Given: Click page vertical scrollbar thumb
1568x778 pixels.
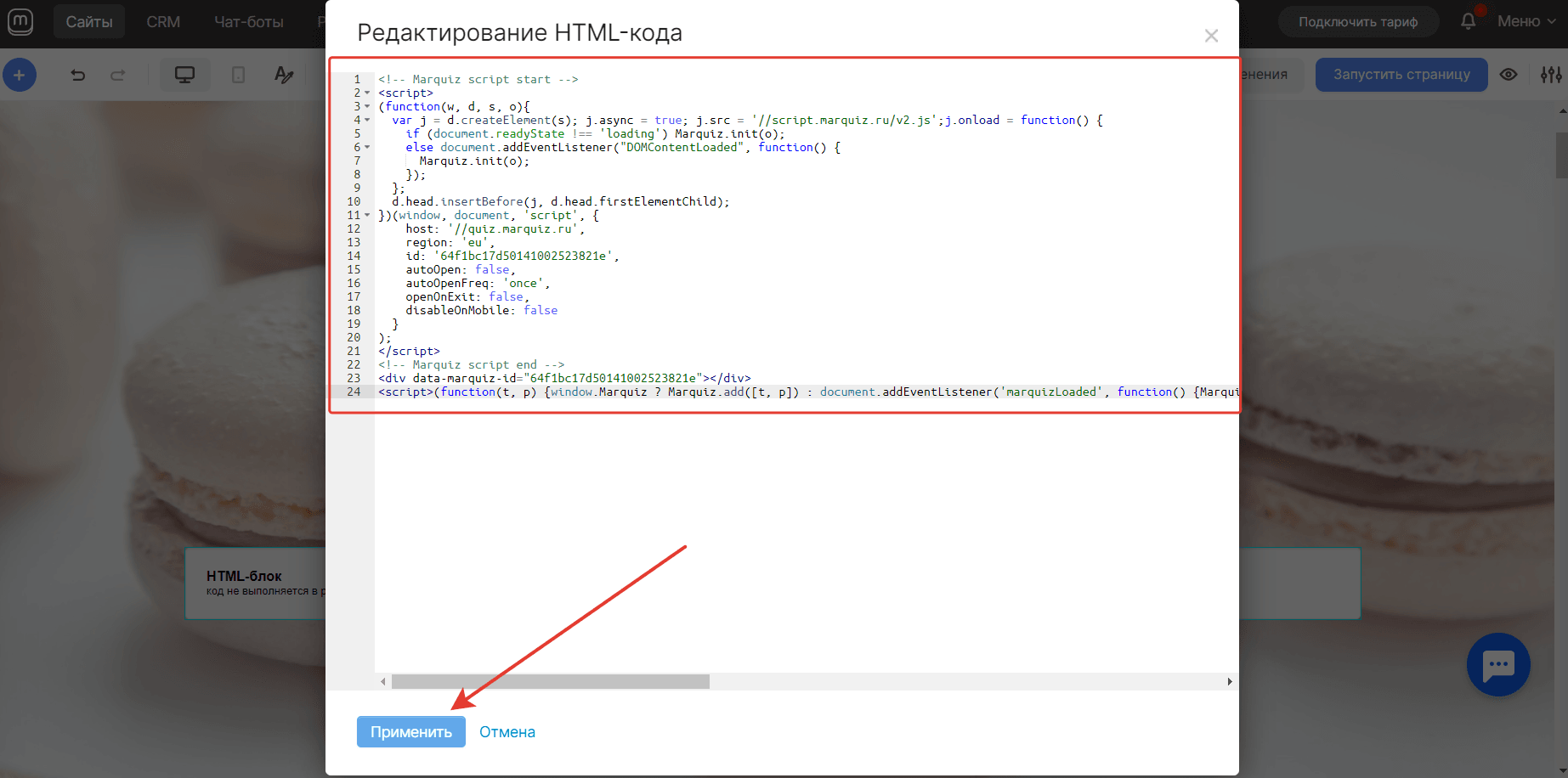Looking at the screenshot, I should [1561, 155].
